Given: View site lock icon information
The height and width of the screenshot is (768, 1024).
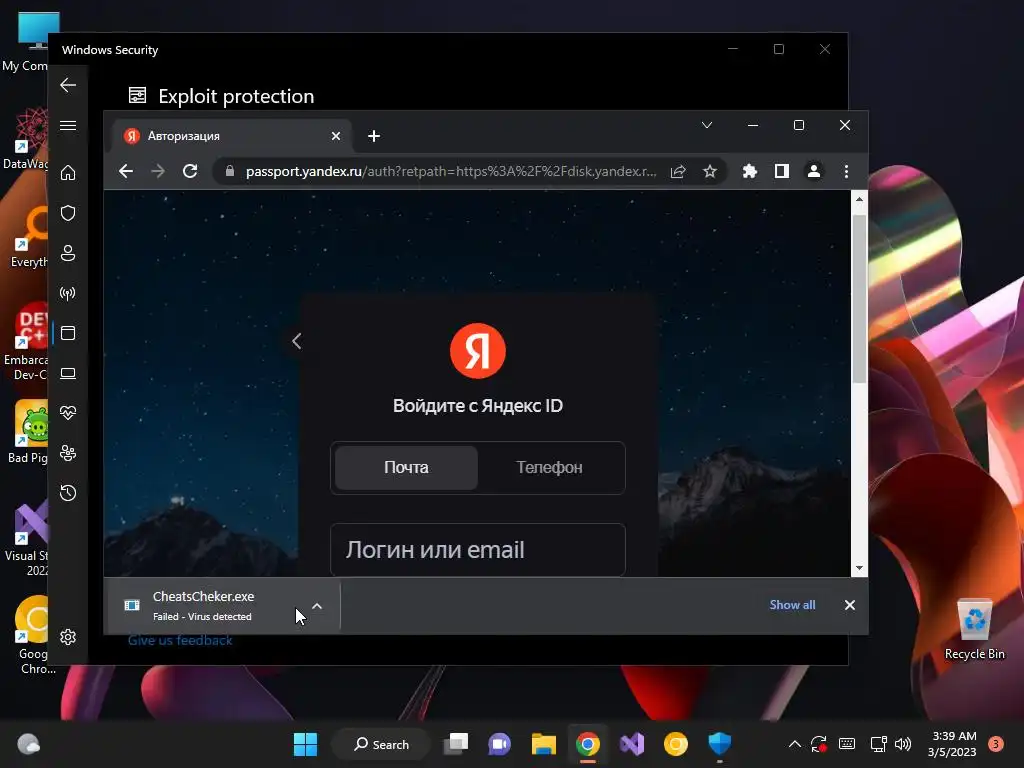Looking at the screenshot, I should coord(229,171).
